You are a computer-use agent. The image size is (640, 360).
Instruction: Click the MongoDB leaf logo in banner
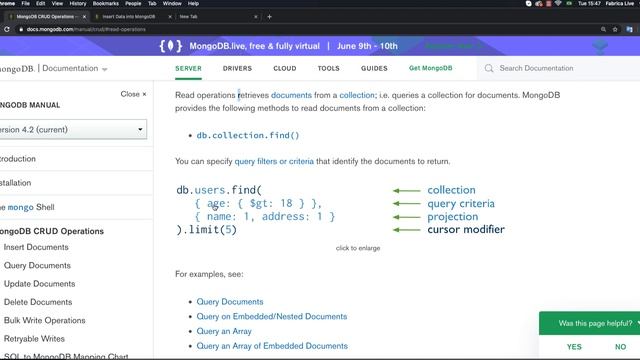(171, 46)
